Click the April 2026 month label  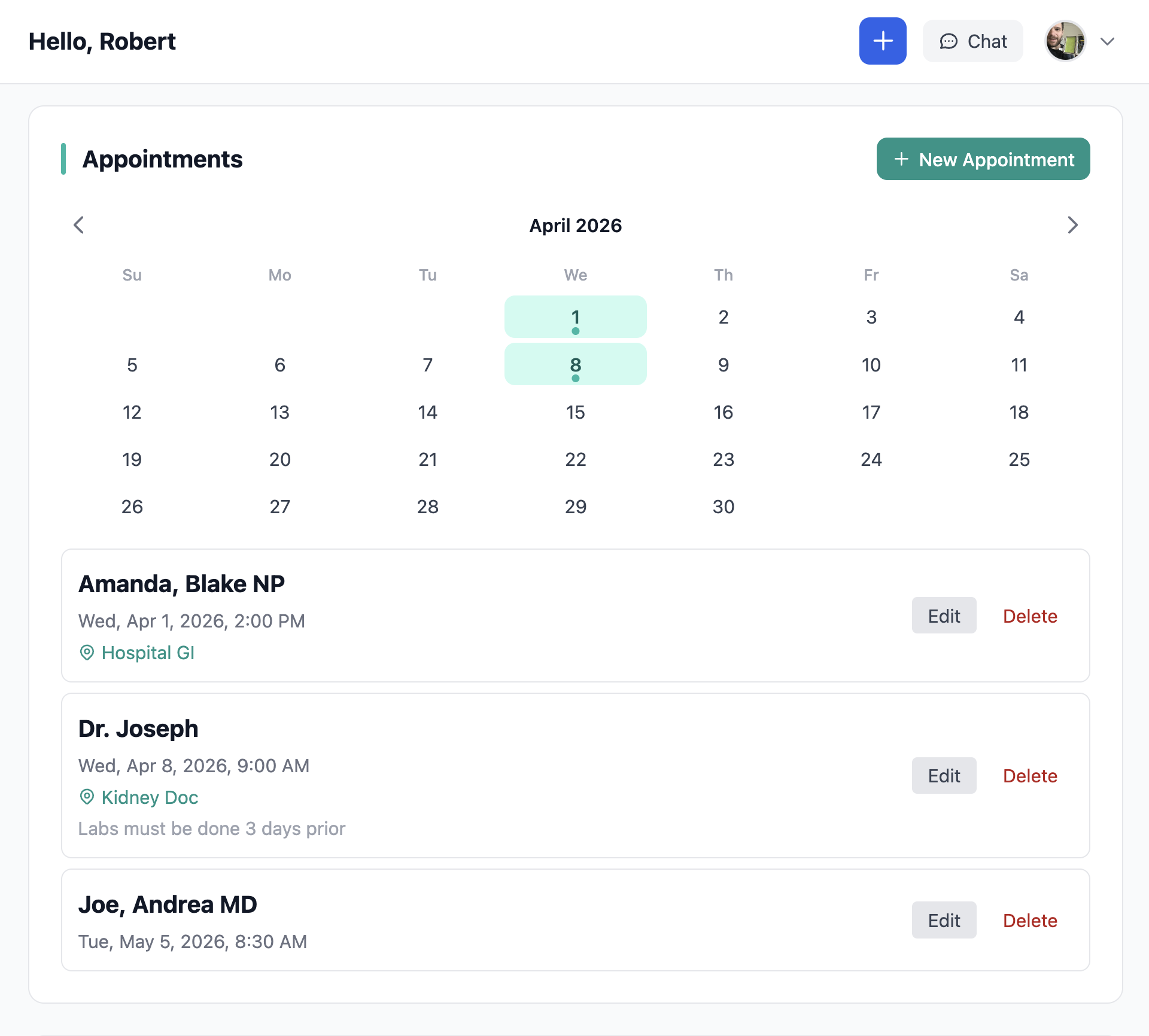point(576,226)
